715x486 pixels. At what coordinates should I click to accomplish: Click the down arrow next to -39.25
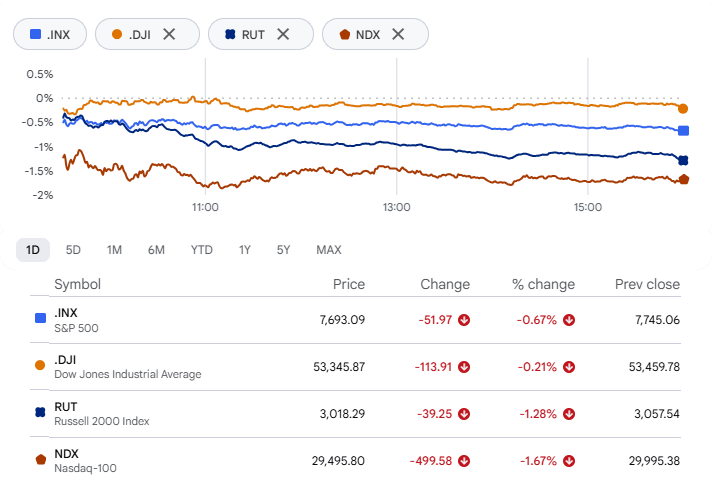pyautogui.click(x=464, y=414)
